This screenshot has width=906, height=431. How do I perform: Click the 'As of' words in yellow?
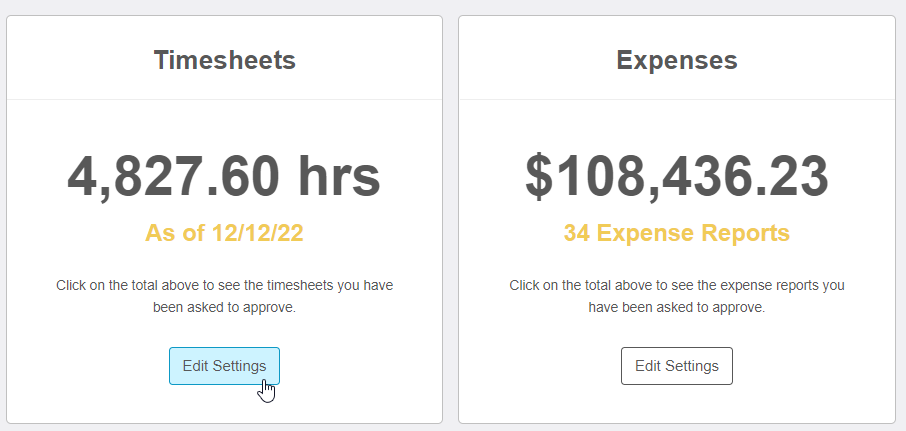174,233
